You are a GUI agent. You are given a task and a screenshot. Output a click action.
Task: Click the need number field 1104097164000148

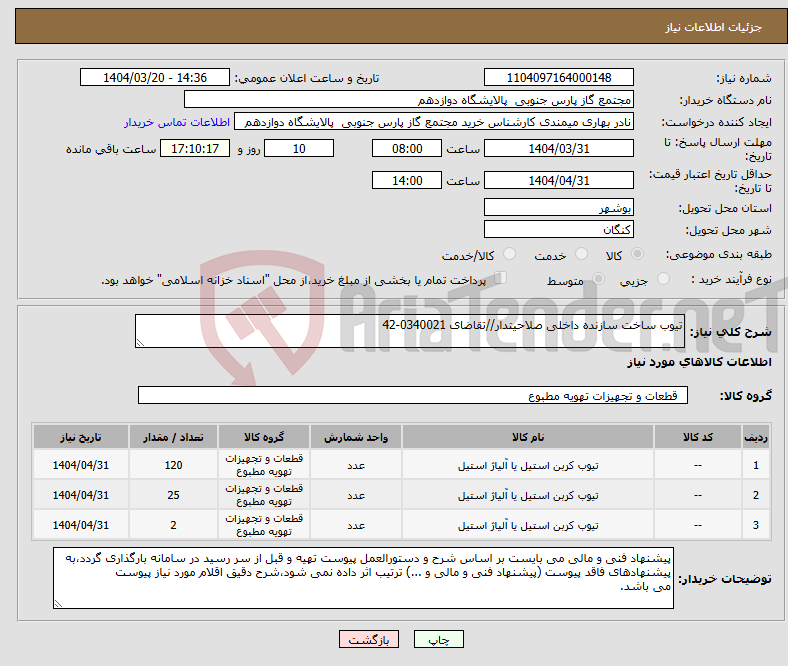click(559, 78)
